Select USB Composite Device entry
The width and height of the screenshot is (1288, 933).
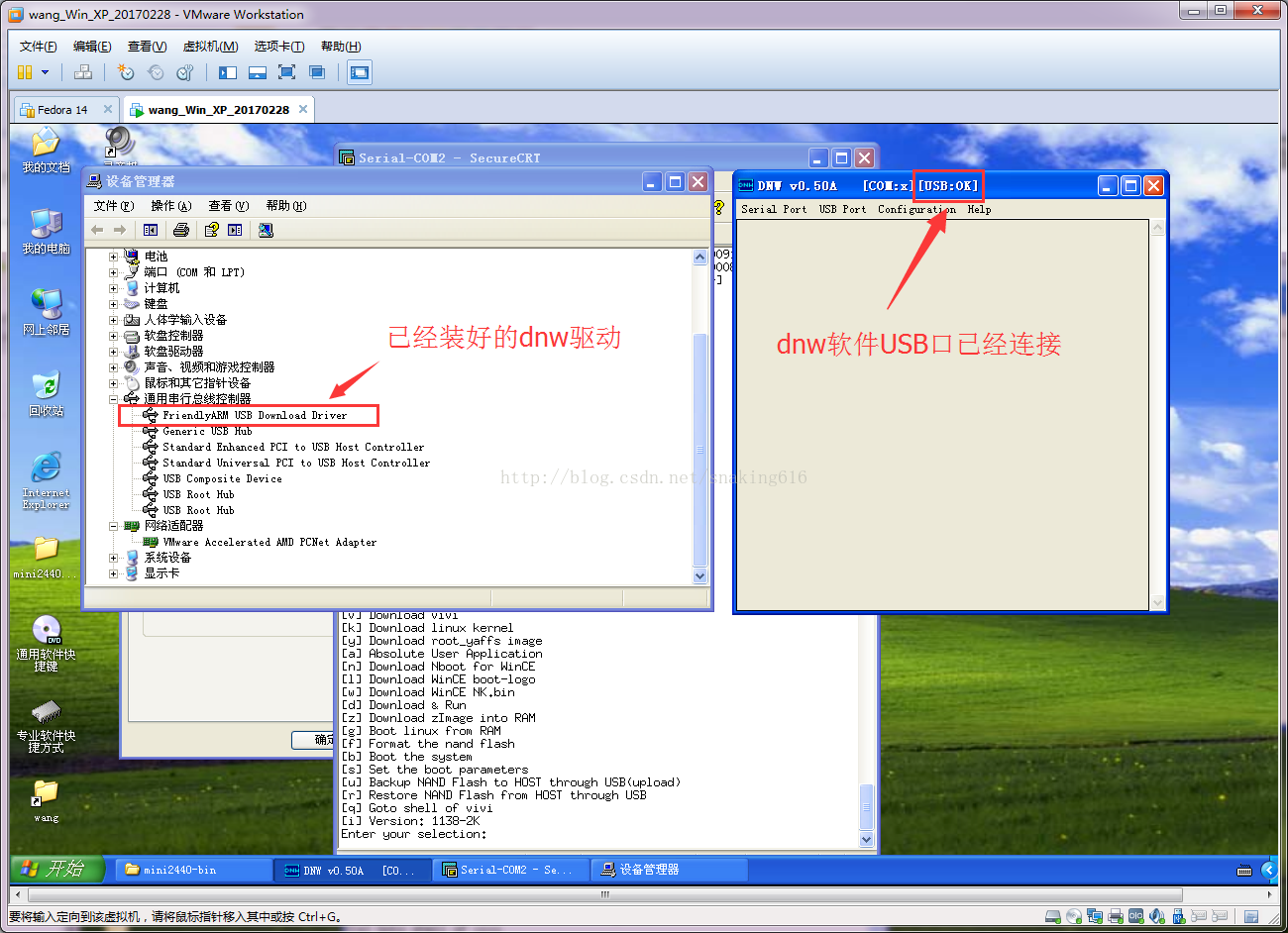point(222,478)
